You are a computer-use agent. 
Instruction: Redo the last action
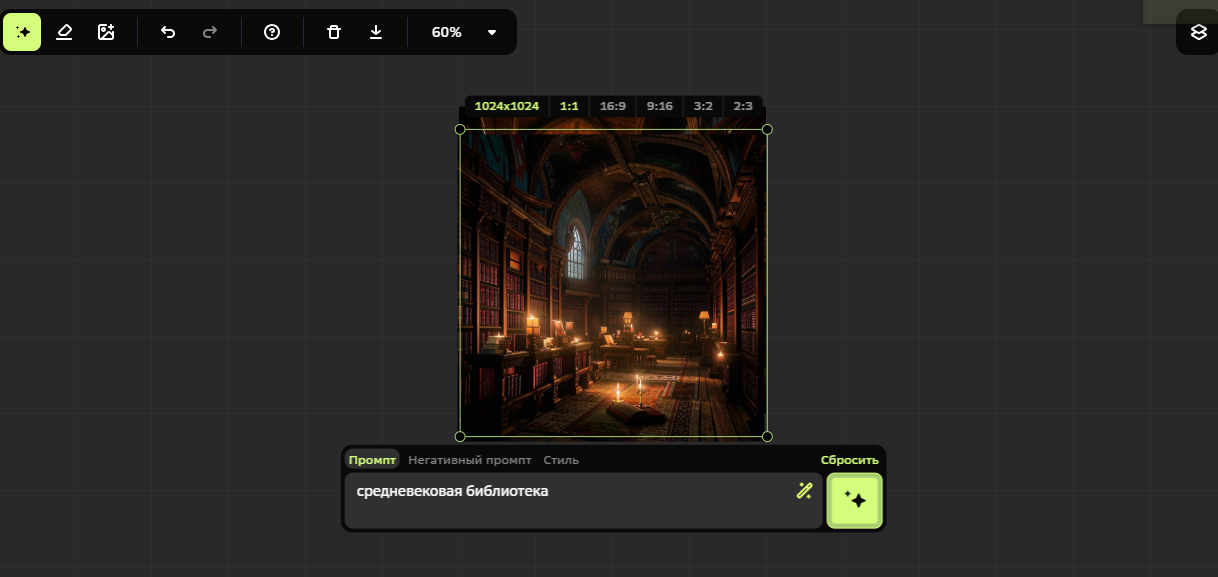tap(210, 32)
